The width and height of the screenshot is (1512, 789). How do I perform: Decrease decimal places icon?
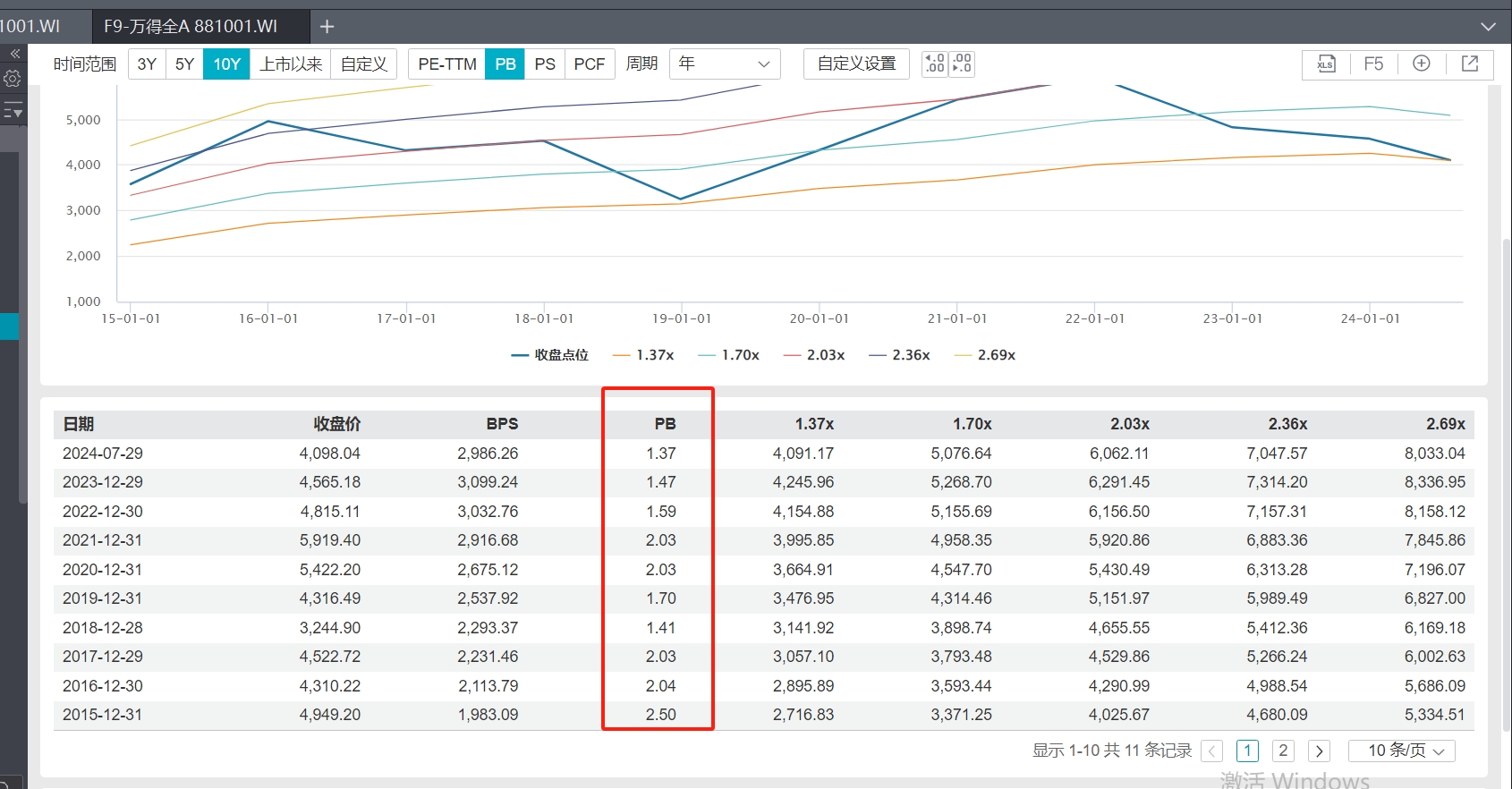(935, 64)
